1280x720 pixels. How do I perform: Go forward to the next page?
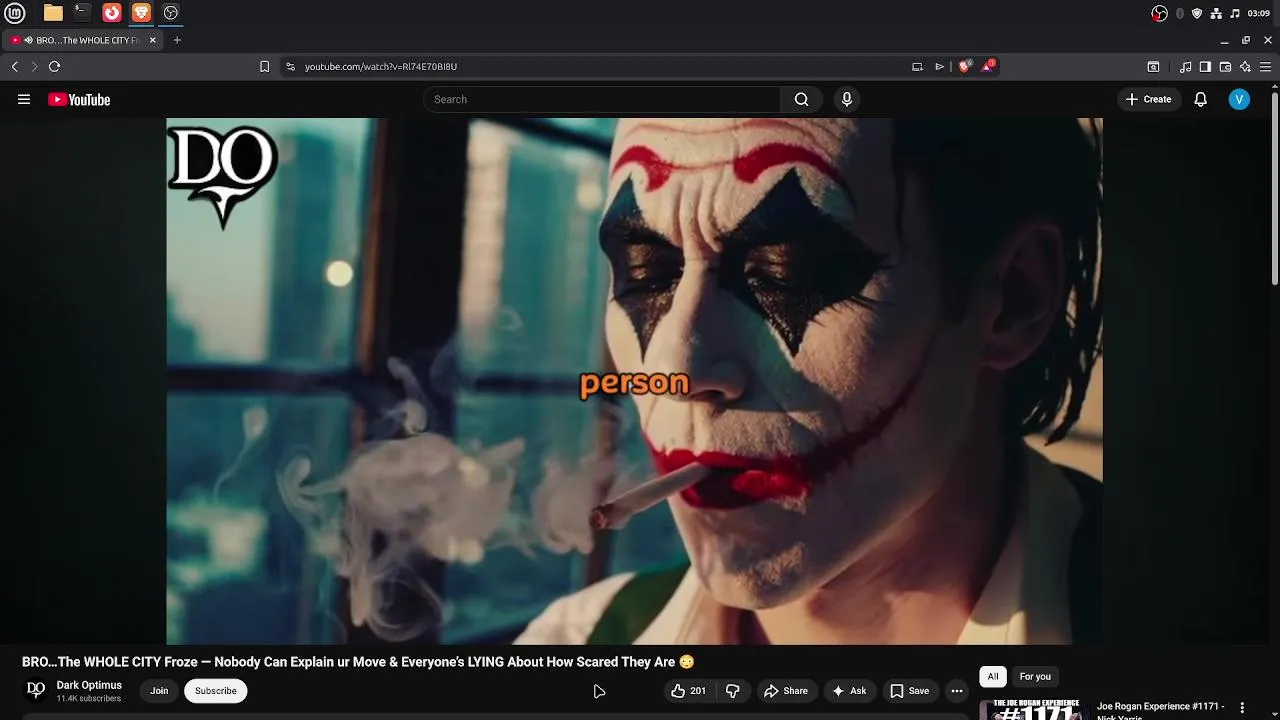tap(34, 66)
